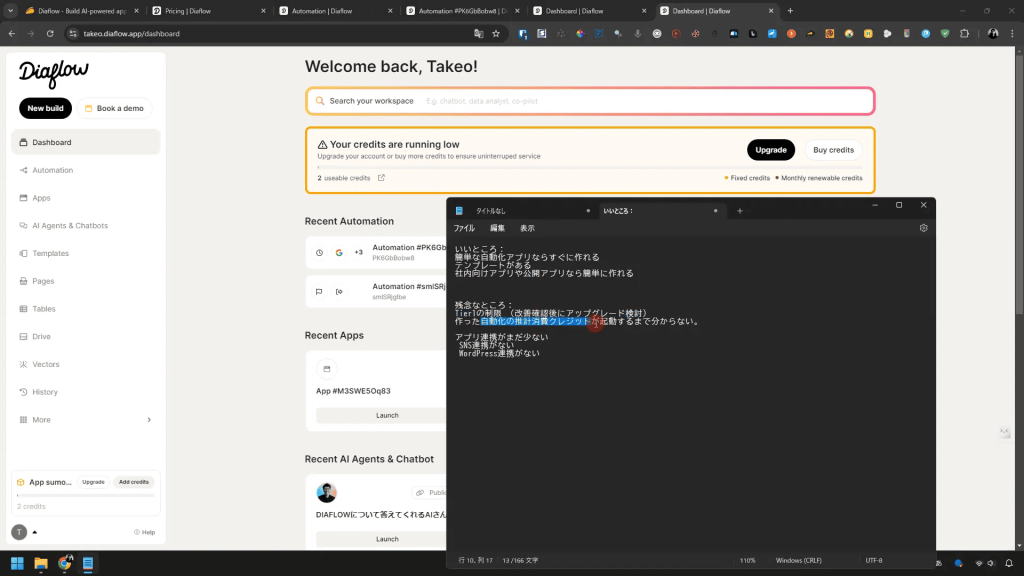1024x576 pixels.
Task: Open Notepad from the taskbar
Action: click(88, 563)
